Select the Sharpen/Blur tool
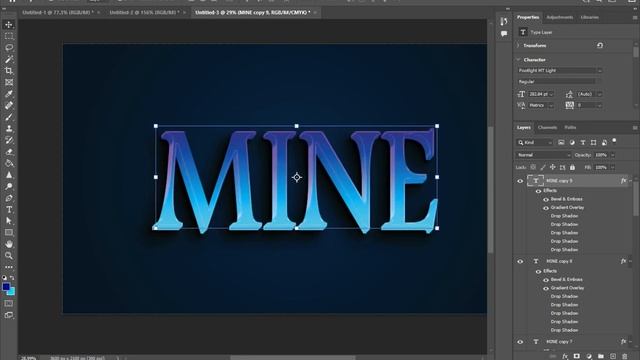640x360 pixels. point(9,175)
